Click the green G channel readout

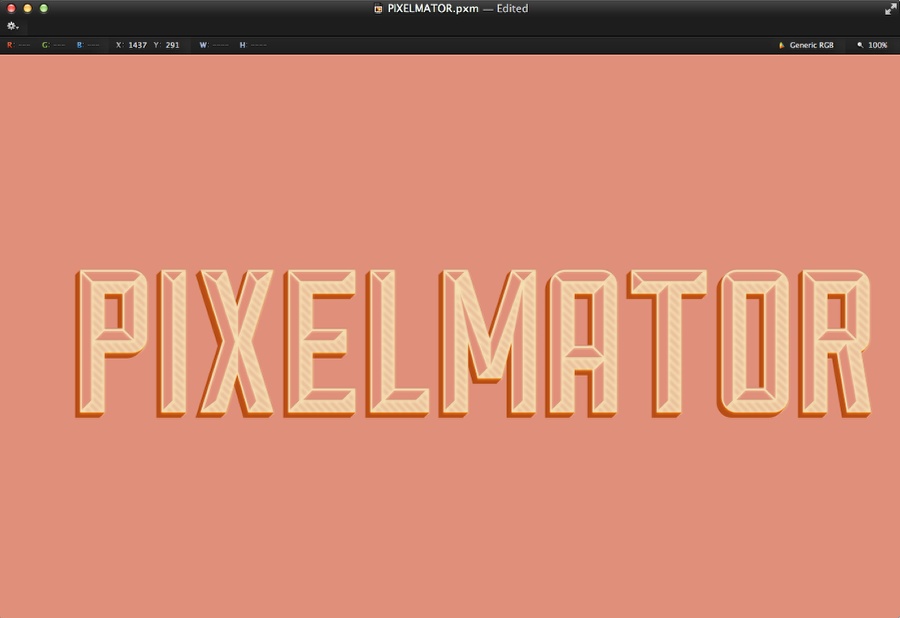53,45
